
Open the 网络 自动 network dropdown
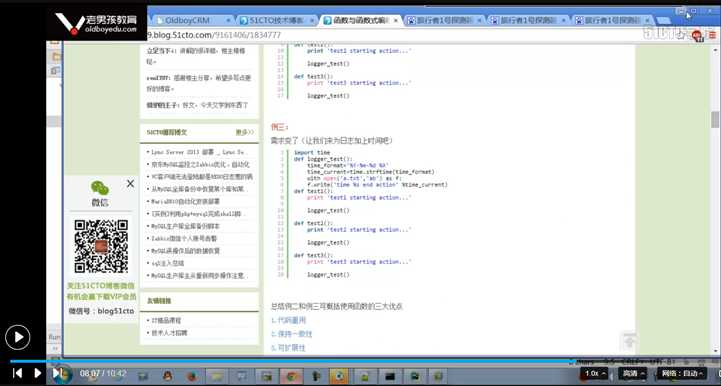pyautogui.click(x=682, y=374)
